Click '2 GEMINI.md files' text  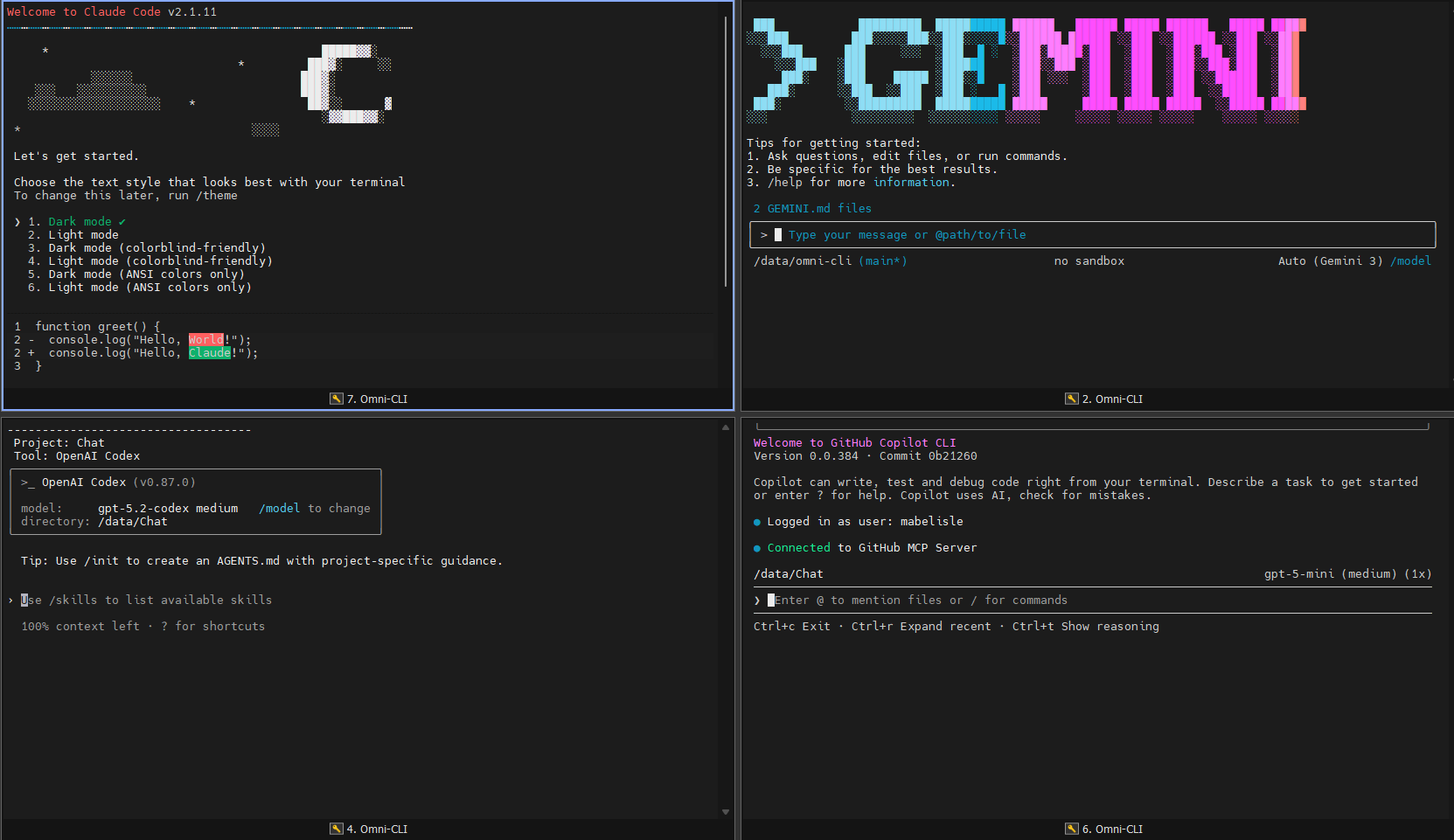click(x=812, y=209)
